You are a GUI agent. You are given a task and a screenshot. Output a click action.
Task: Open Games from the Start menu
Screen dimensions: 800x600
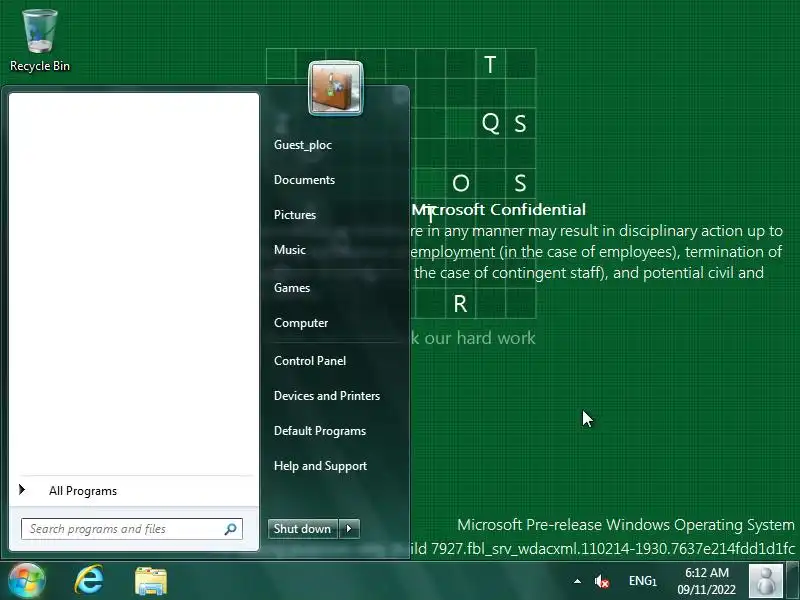tap(292, 288)
